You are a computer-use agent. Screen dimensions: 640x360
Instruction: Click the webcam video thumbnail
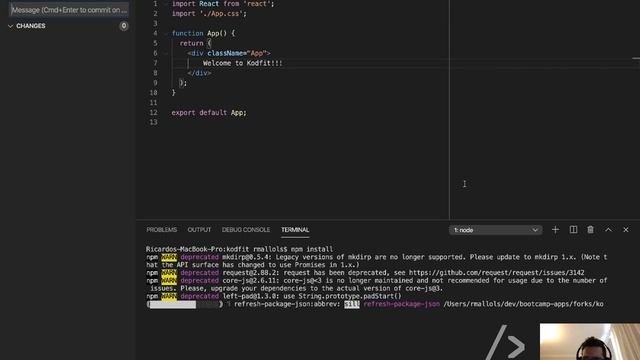(x=590, y=342)
